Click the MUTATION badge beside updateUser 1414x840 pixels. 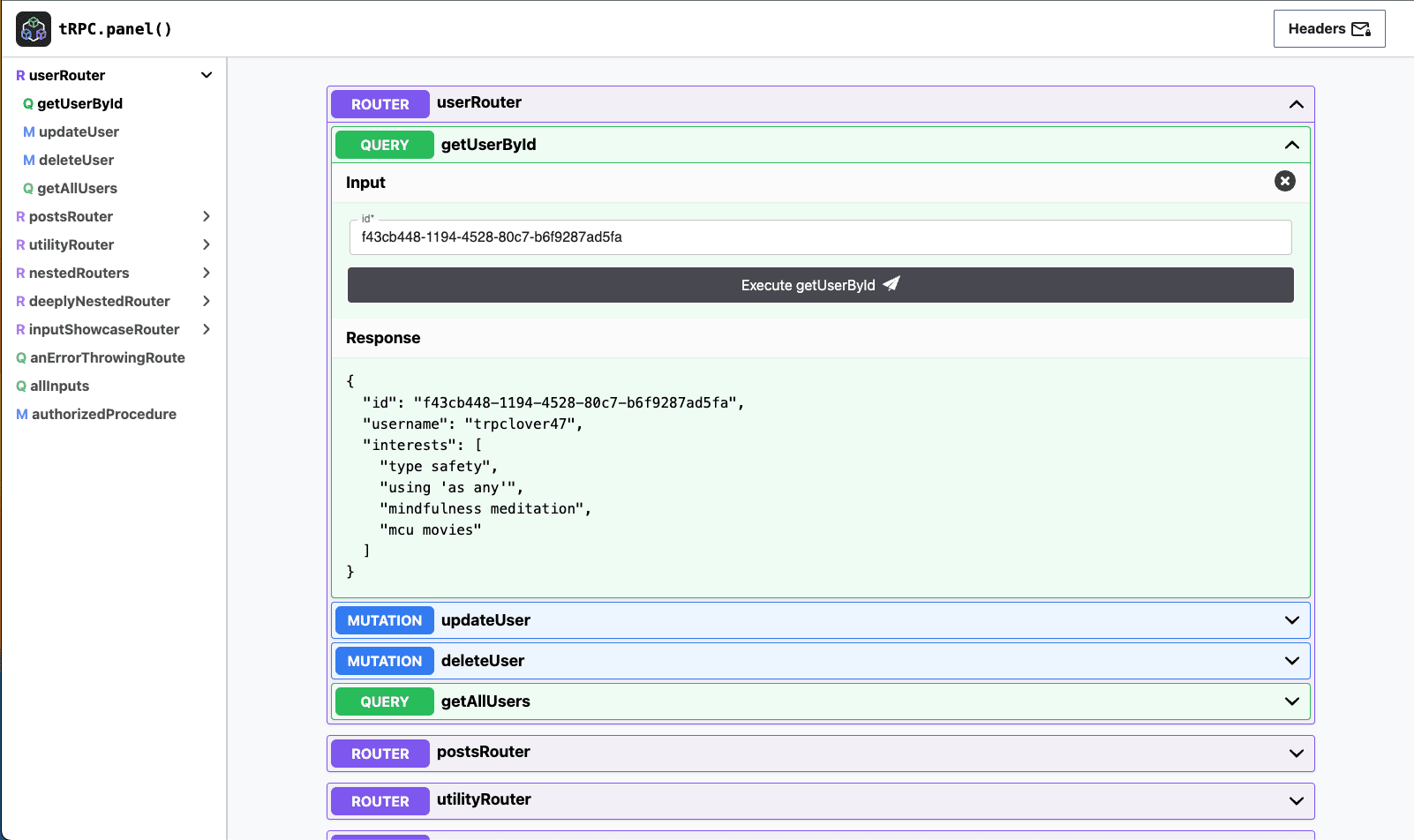pyautogui.click(x=385, y=620)
